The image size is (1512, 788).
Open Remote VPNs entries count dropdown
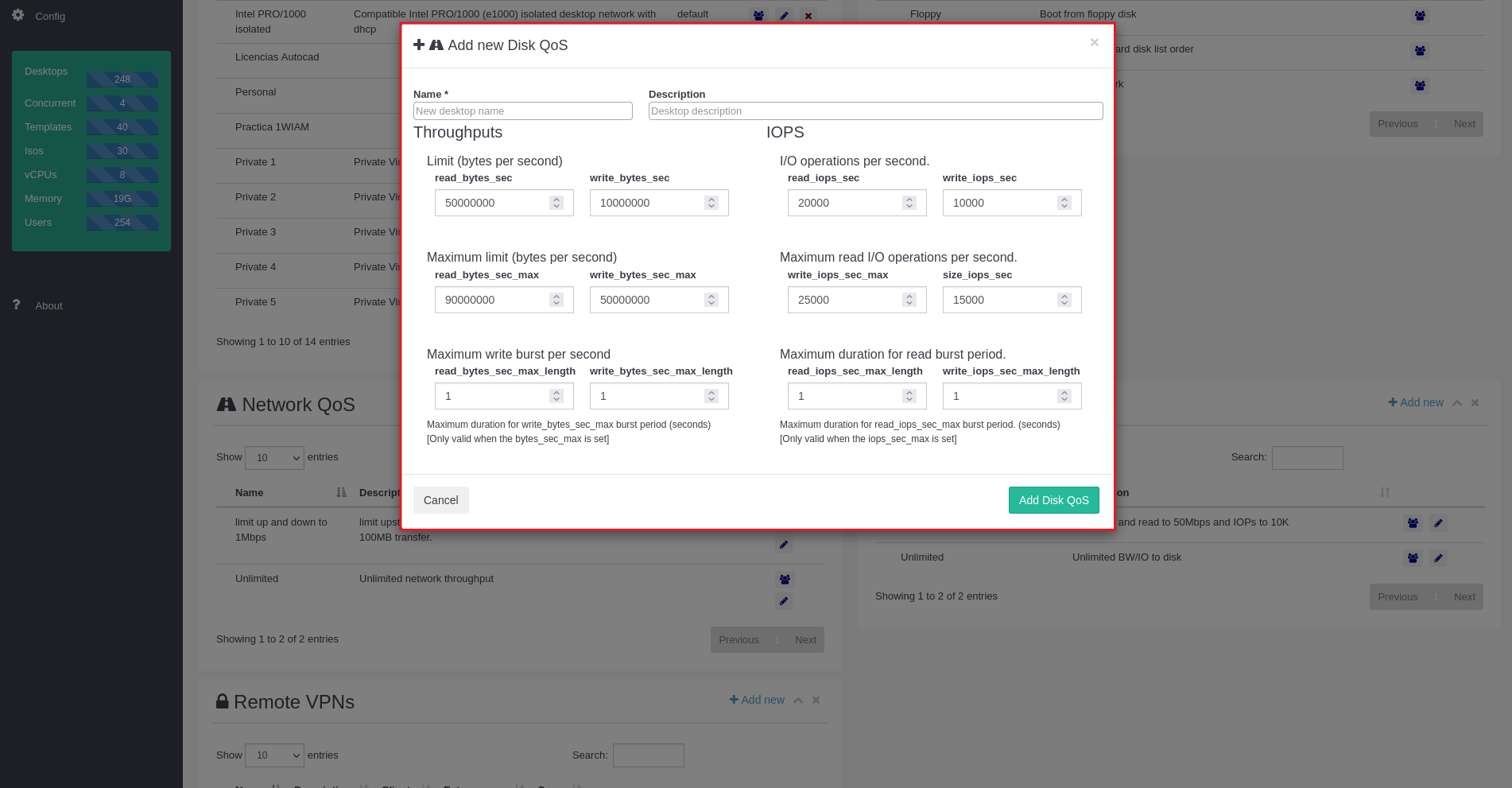pyautogui.click(x=274, y=755)
